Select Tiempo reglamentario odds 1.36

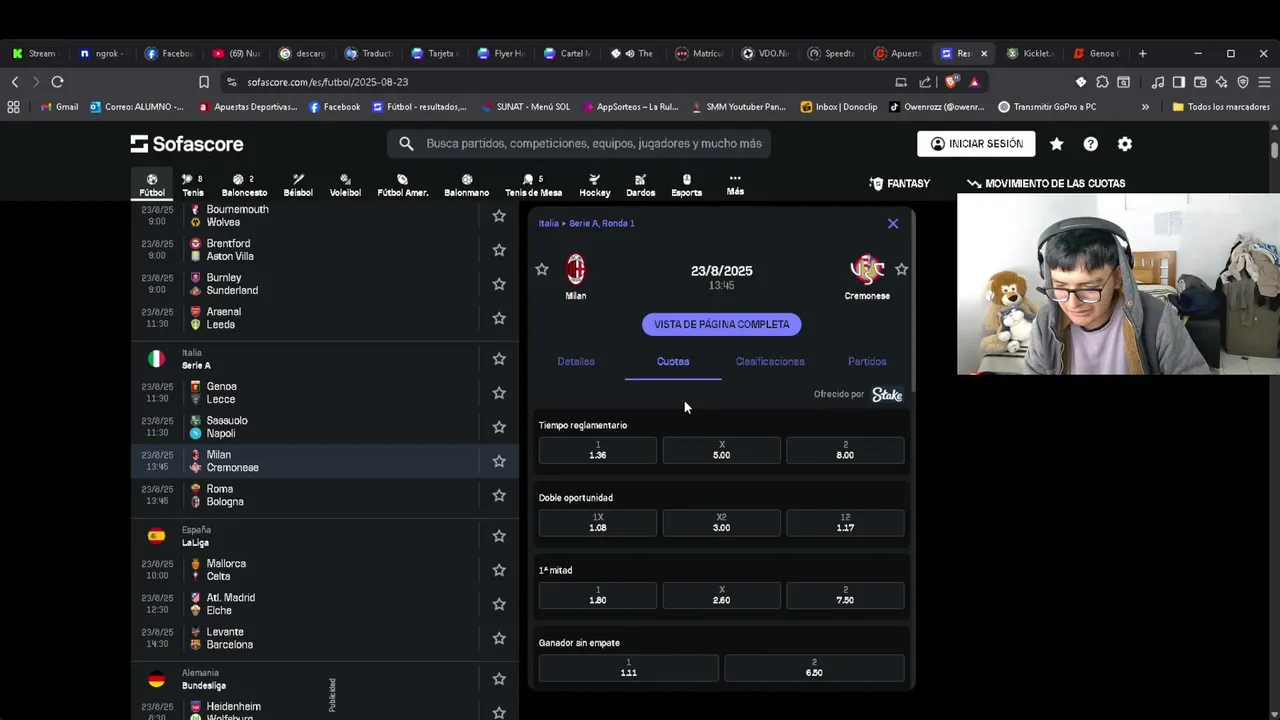[598, 450]
